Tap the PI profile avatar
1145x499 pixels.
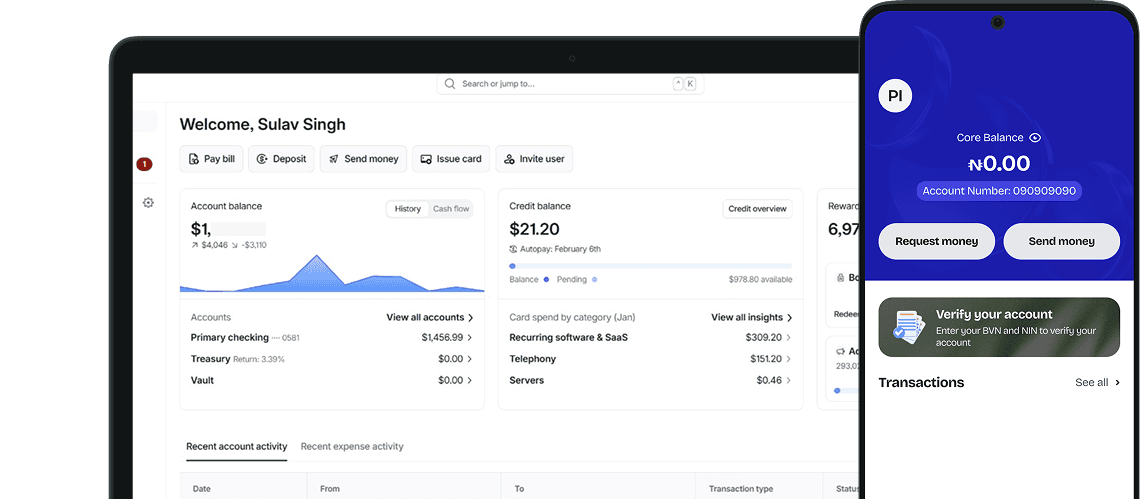(895, 96)
